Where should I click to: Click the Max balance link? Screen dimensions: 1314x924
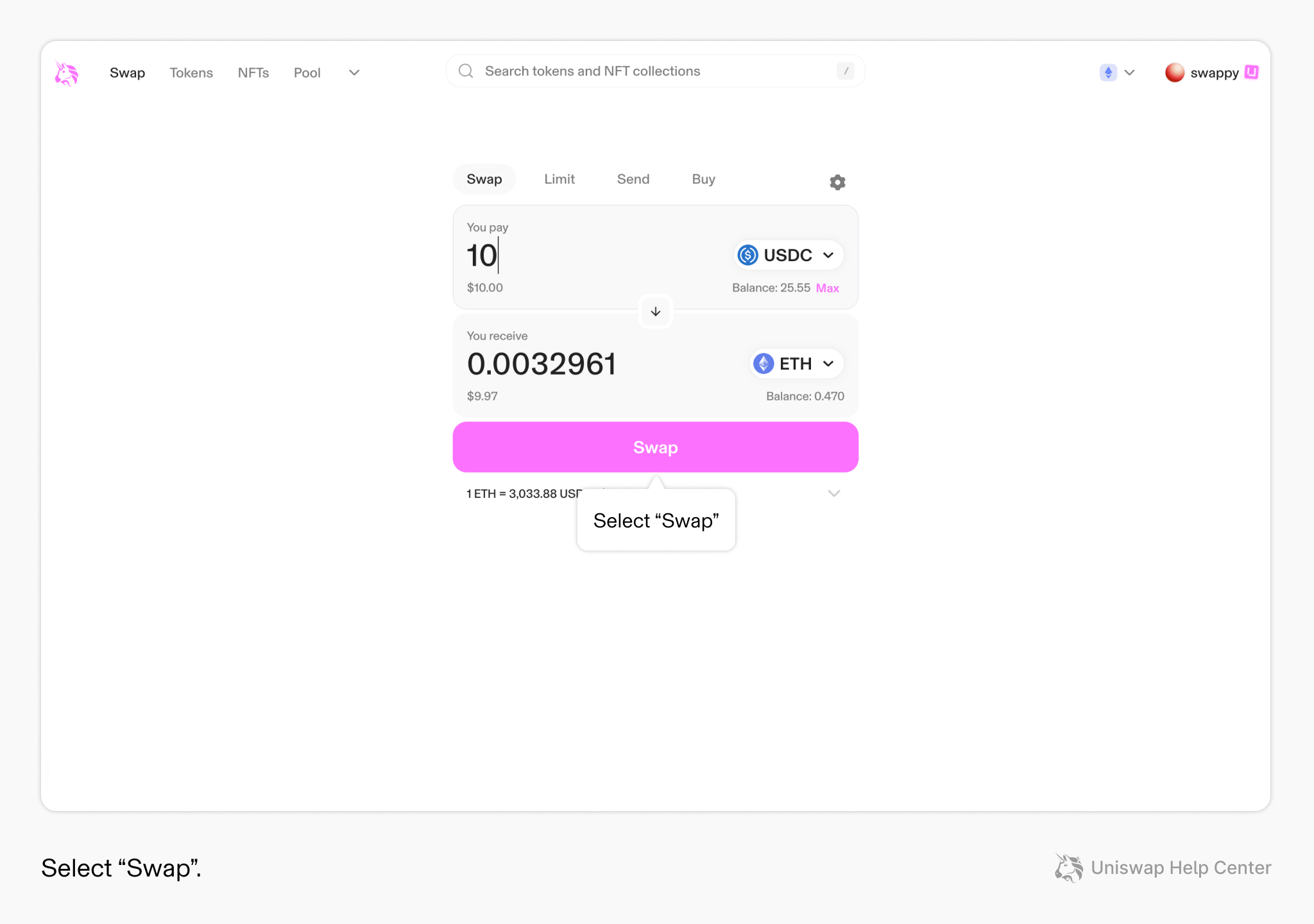827,288
